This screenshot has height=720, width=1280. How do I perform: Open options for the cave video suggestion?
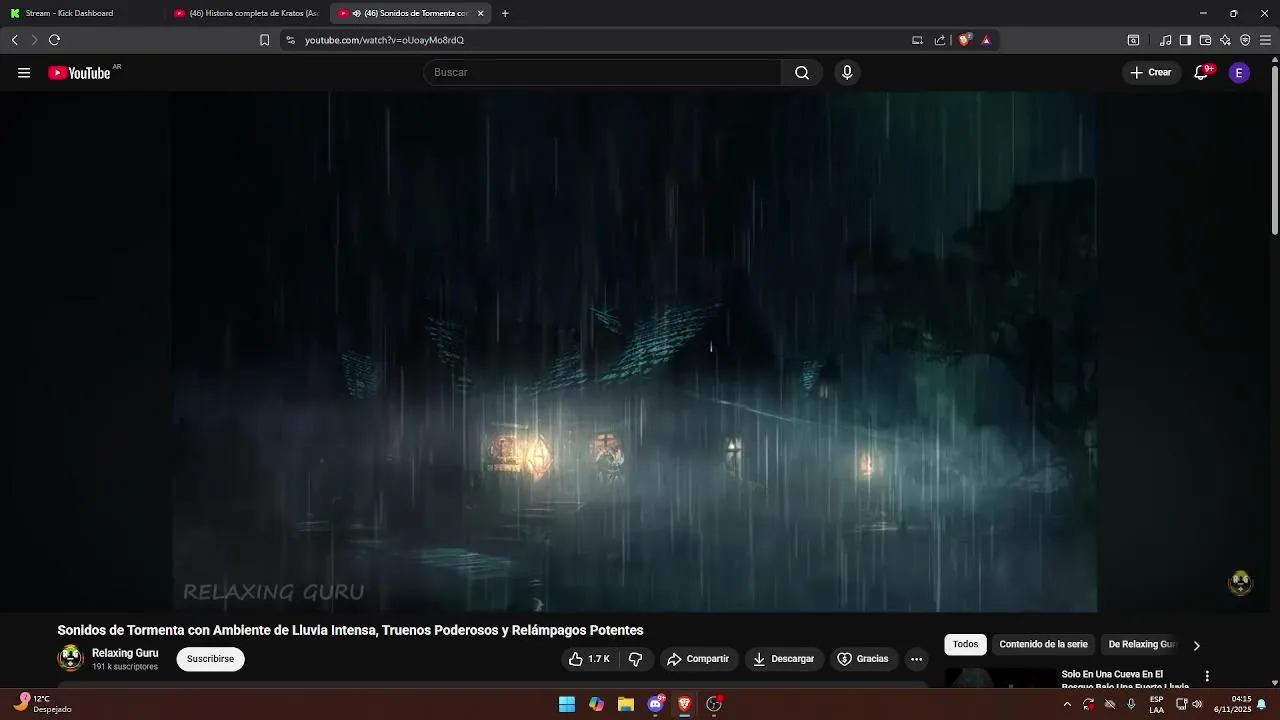tap(1207, 676)
